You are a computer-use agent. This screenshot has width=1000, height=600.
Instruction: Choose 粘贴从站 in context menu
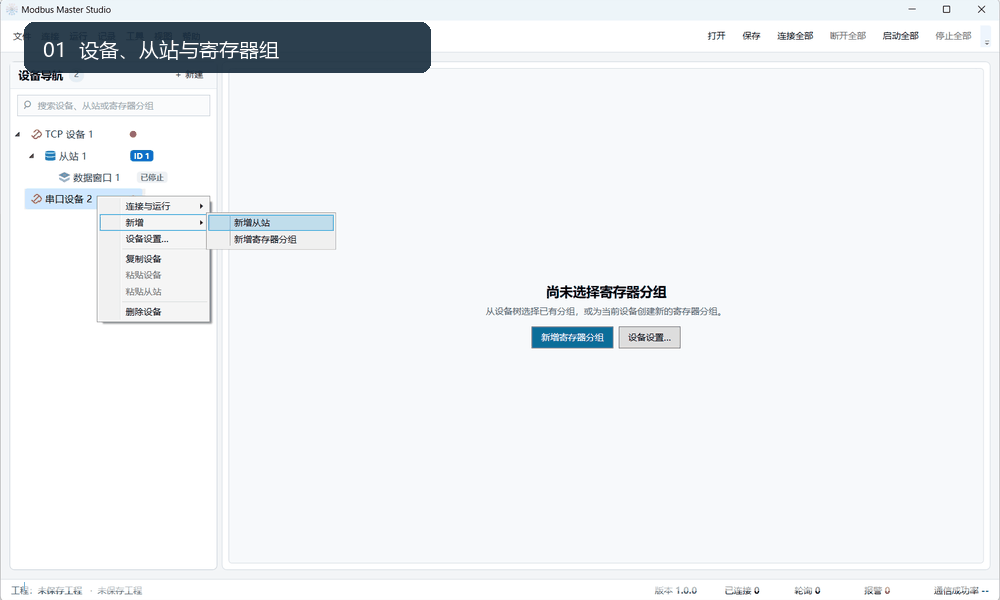[154, 292]
